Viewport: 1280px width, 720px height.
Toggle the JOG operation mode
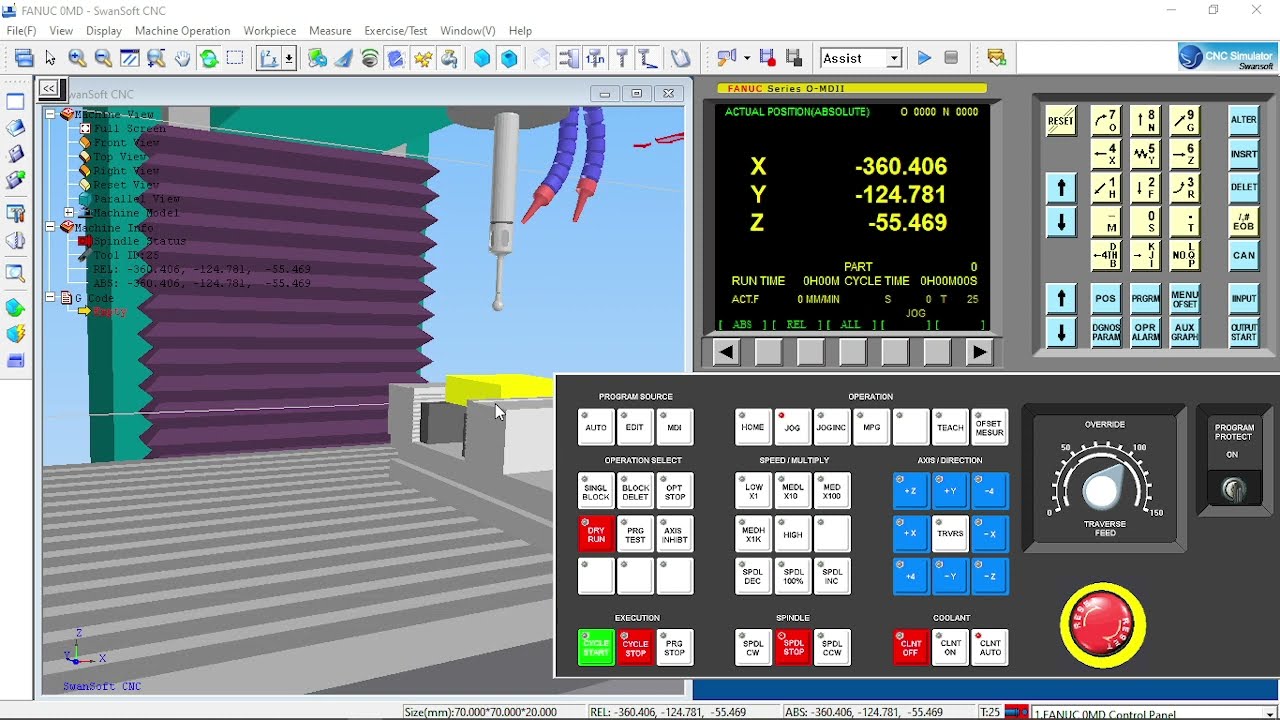pyautogui.click(x=792, y=427)
